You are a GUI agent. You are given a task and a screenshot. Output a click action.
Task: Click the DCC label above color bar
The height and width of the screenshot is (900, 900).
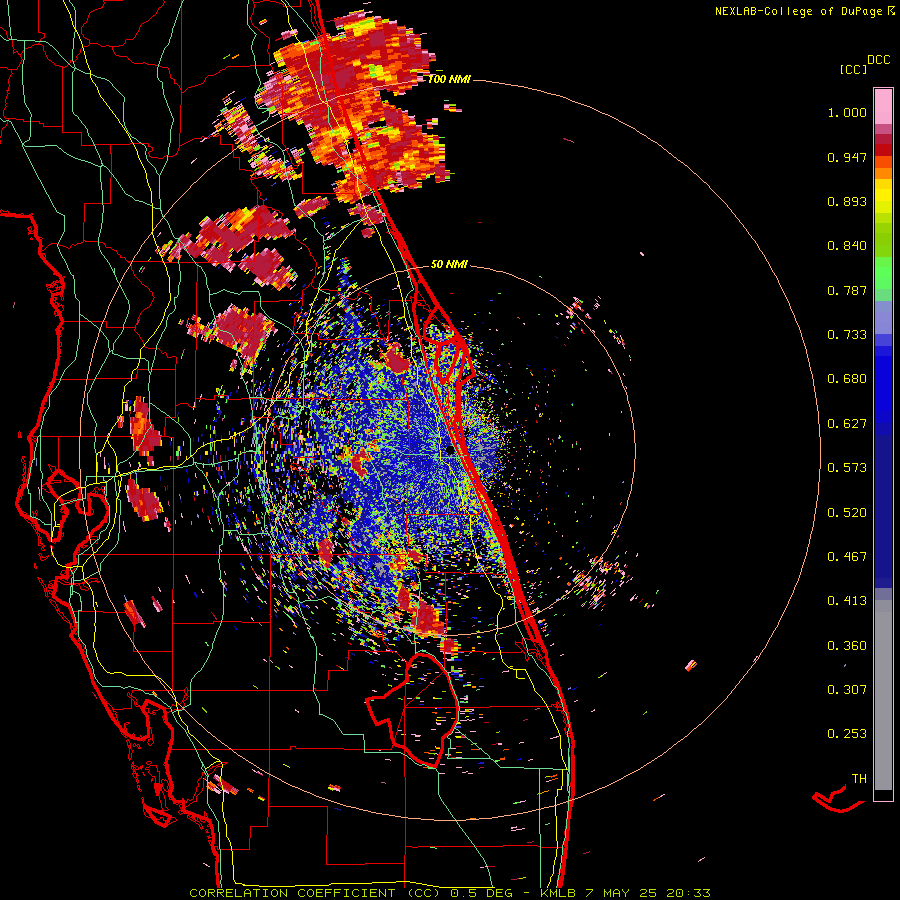coord(879,60)
